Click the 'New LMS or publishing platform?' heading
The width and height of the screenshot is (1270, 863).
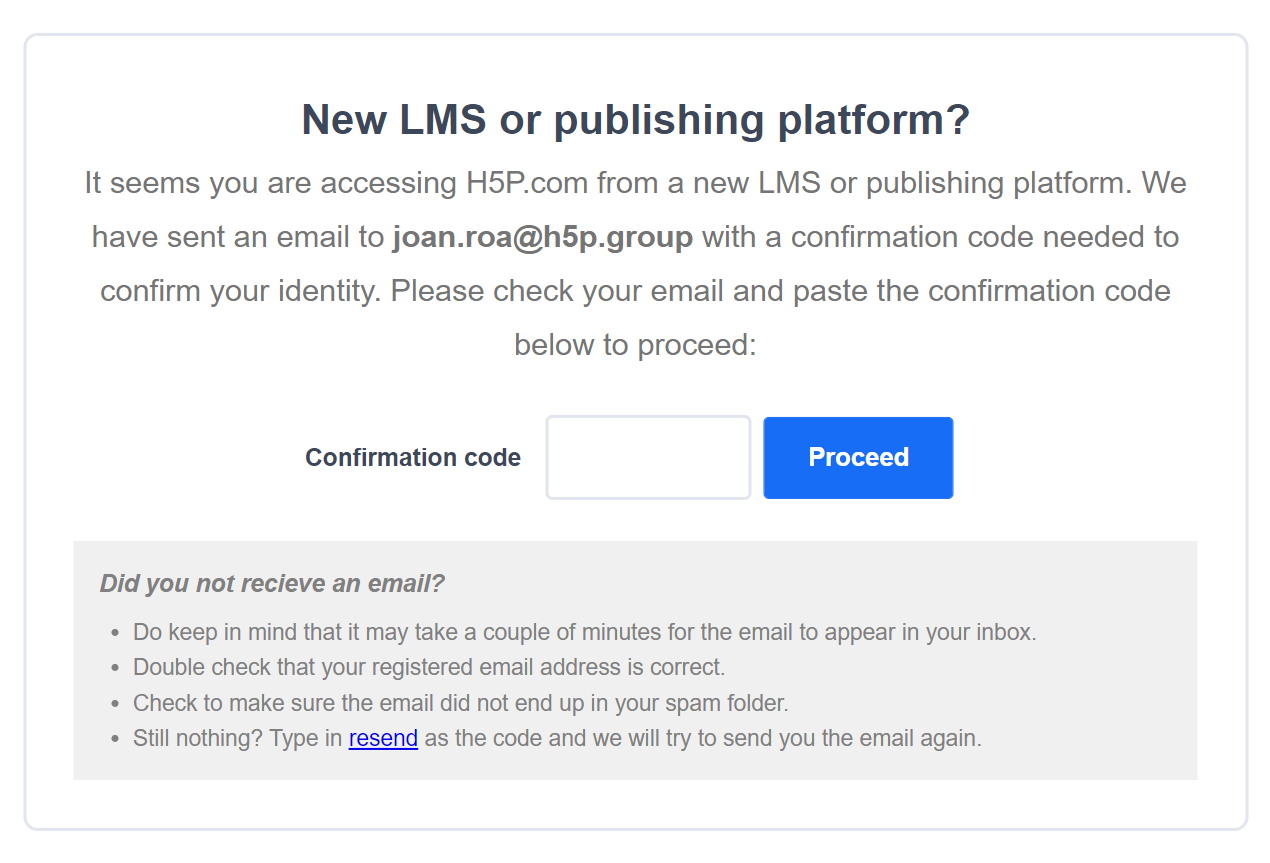tap(636, 120)
